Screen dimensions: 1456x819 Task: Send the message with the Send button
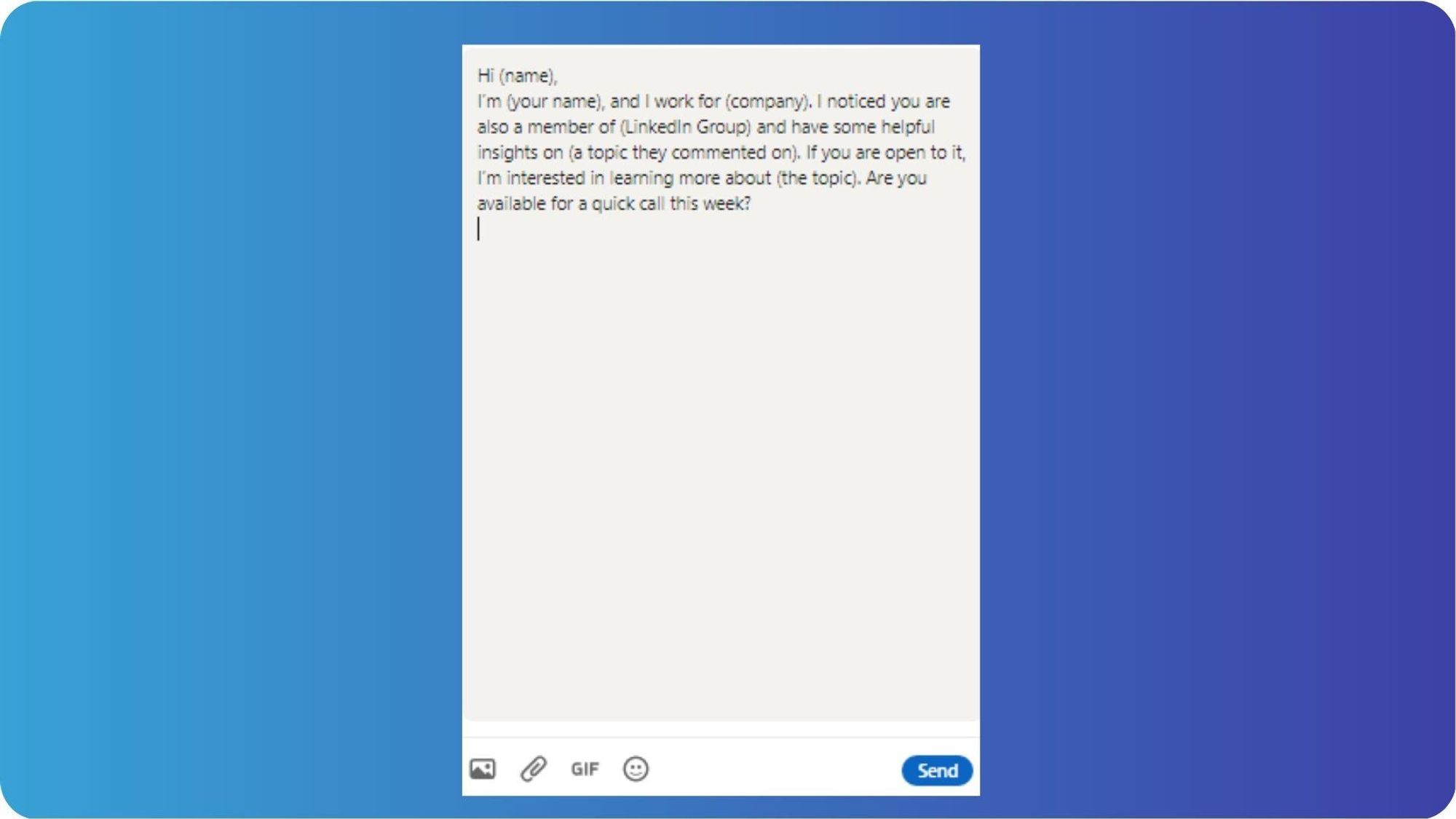coord(937,770)
